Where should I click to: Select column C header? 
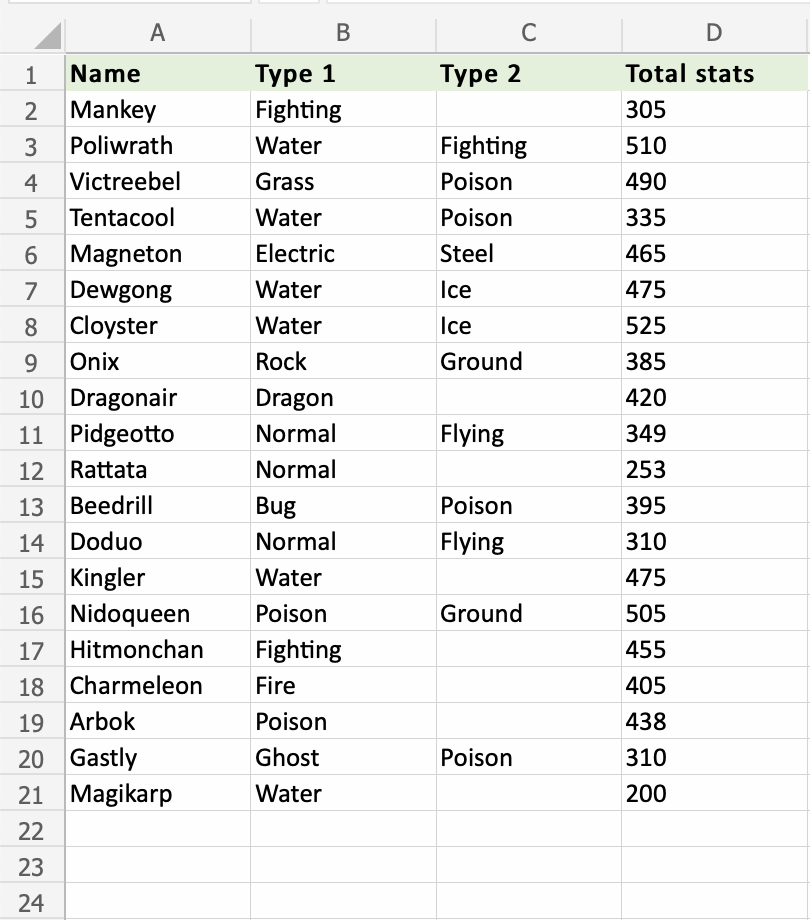pyautogui.click(x=528, y=33)
